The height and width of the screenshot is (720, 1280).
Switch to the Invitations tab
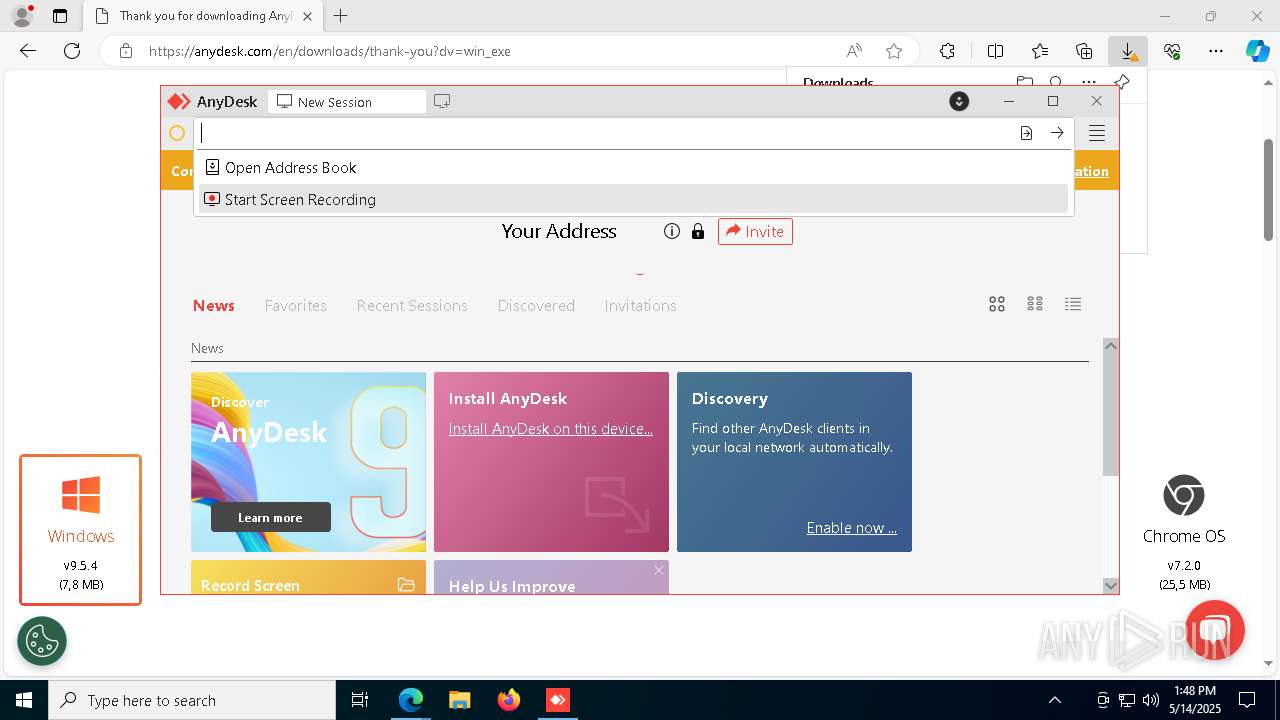pyautogui.click(x=640, y=305)
